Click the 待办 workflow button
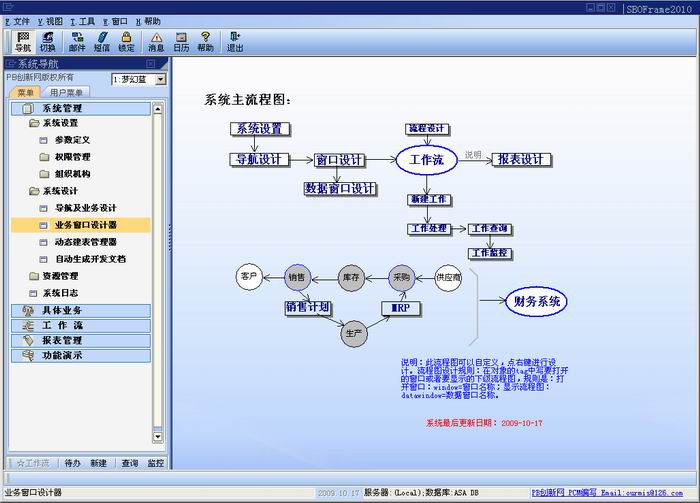Image resolution: width=700 pixels, height=503 pixels. tap(72, 463)
